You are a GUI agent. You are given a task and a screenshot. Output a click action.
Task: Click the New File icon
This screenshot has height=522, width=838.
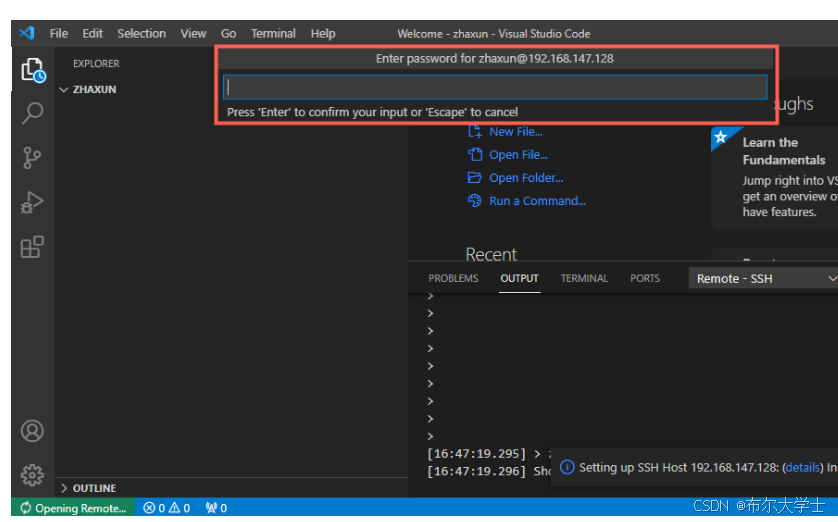[475, 131]
